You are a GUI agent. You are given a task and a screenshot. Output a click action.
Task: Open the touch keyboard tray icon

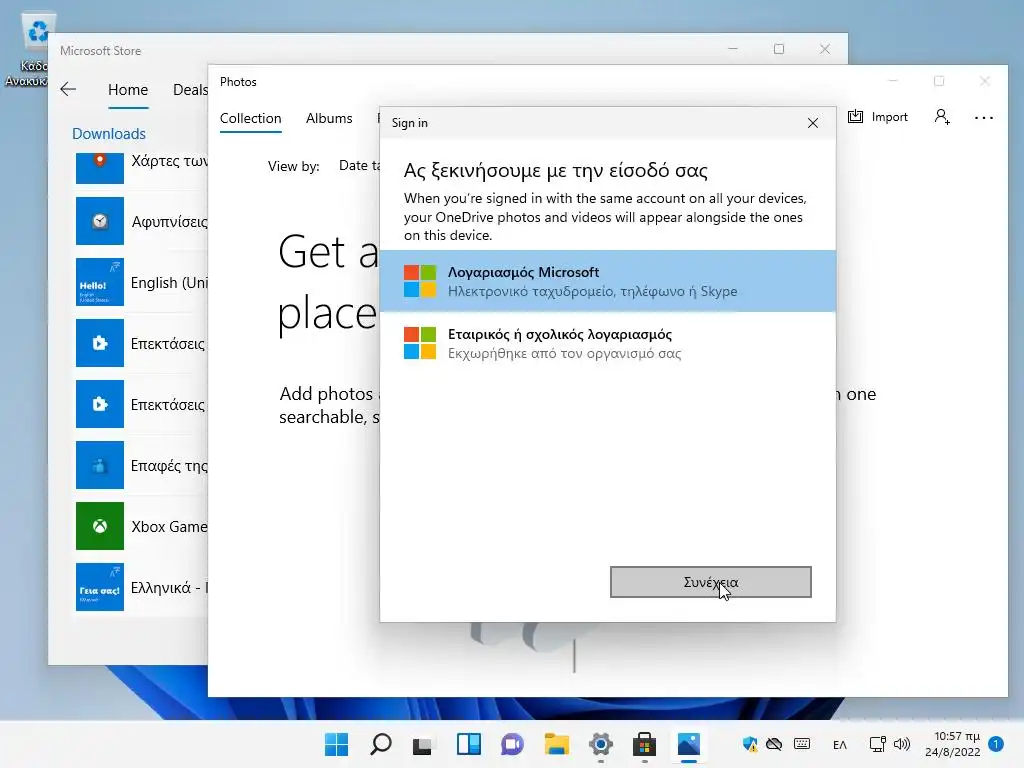pos(802,744)
